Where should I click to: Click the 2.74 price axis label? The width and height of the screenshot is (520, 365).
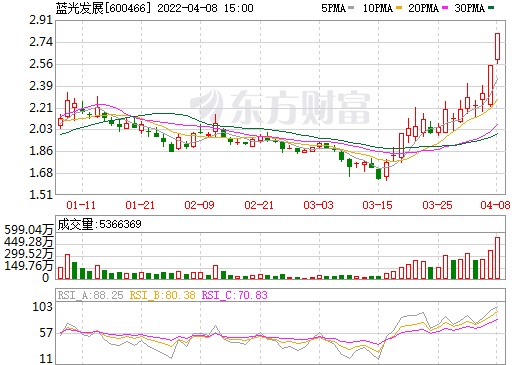[41, 42]
